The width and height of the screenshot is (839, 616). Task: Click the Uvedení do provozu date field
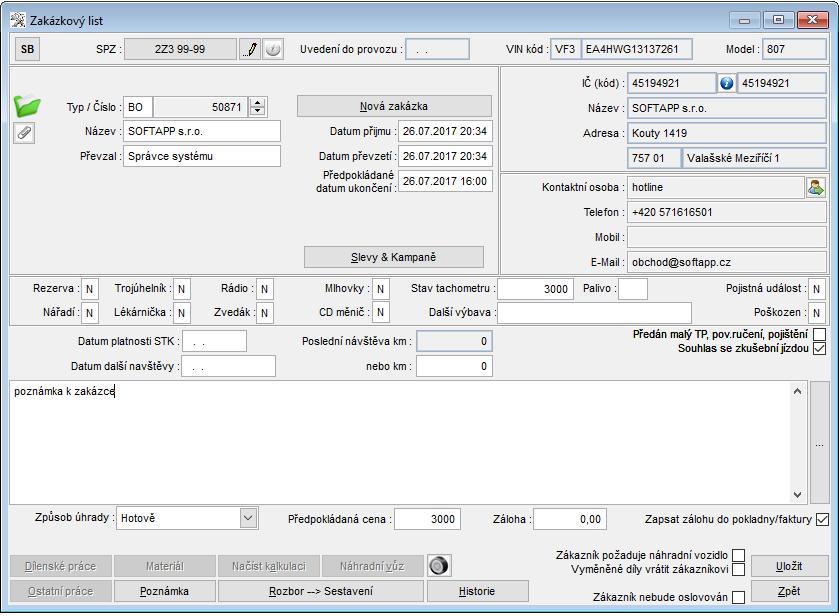tap(438, 49)
